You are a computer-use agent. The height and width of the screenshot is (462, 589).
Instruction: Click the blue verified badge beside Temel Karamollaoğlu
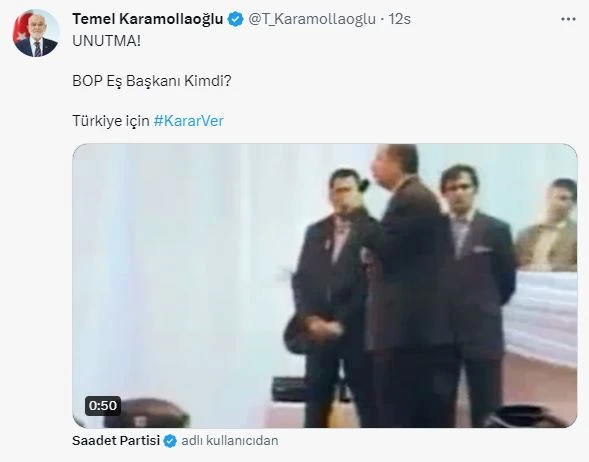[x=236, y=19]
